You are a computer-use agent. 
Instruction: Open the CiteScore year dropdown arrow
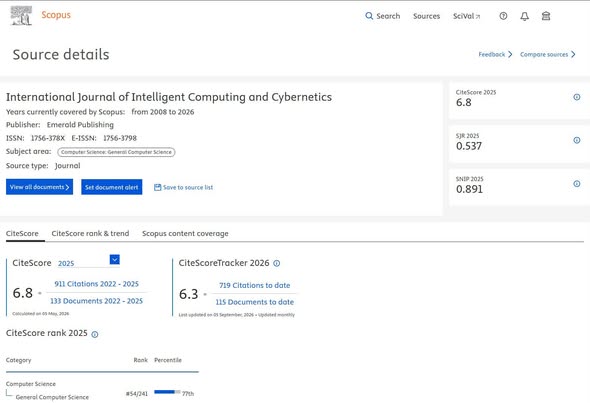click(x=115, y=259)
